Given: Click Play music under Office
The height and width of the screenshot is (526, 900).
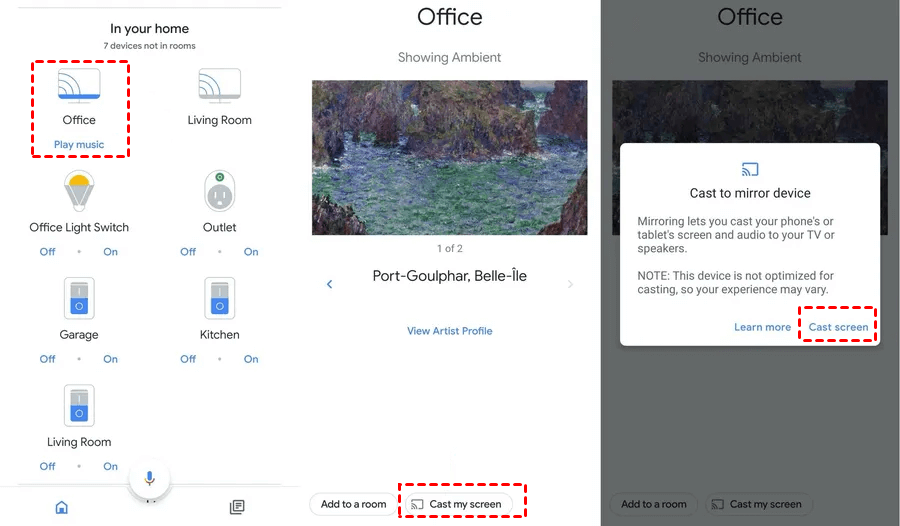Looking at the screenshot, I should [79, 145].
